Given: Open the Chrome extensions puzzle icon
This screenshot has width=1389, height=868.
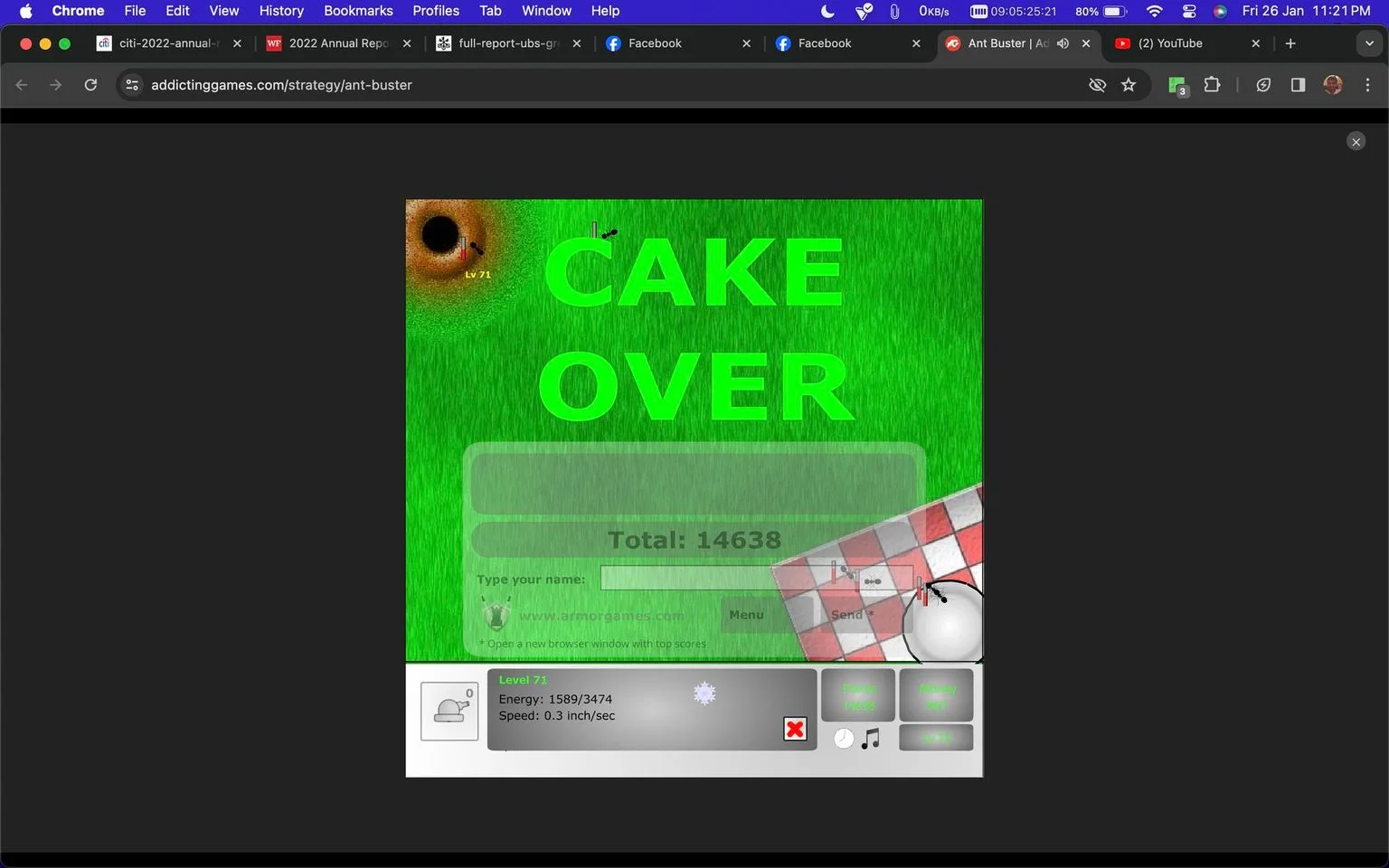Looking at the screenshot, I should [x=1212, y=85].
